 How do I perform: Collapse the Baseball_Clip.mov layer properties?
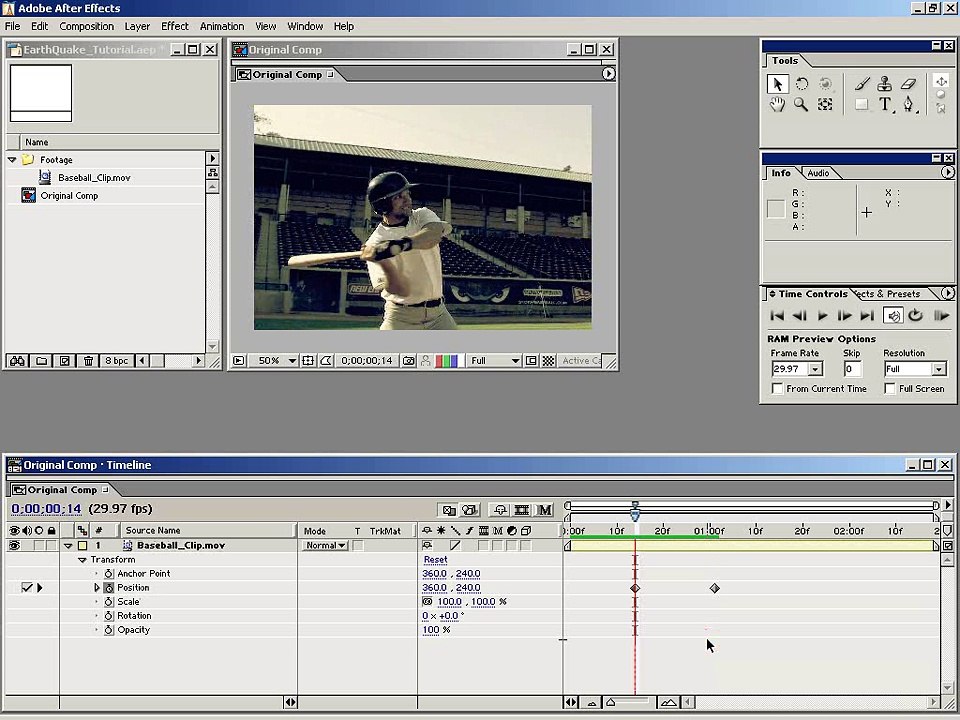68,546
